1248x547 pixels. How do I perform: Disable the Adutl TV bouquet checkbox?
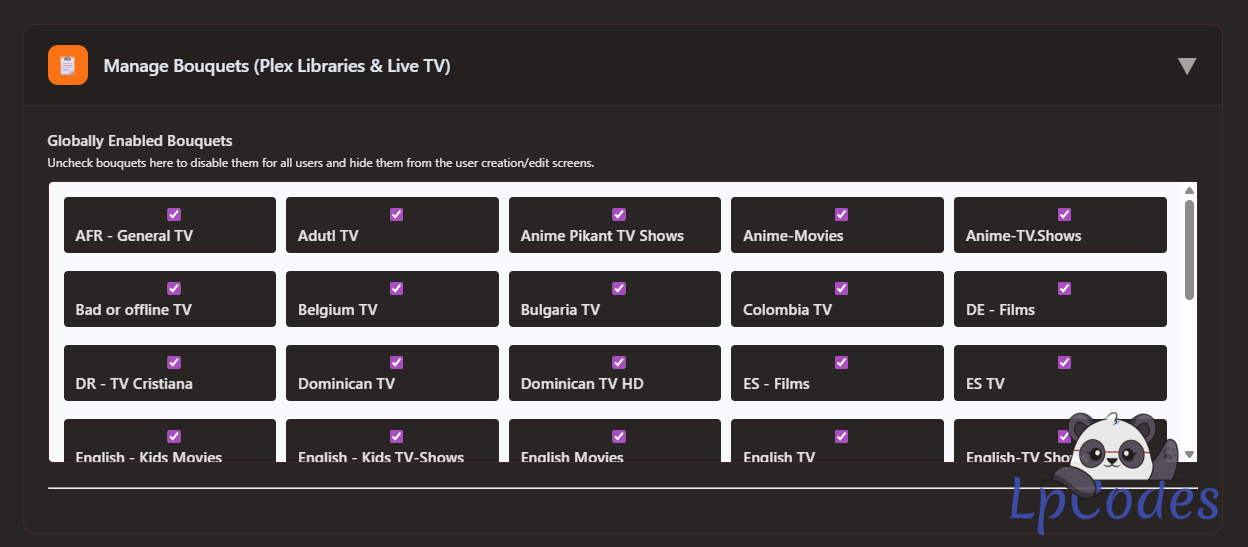coord(396,214)
